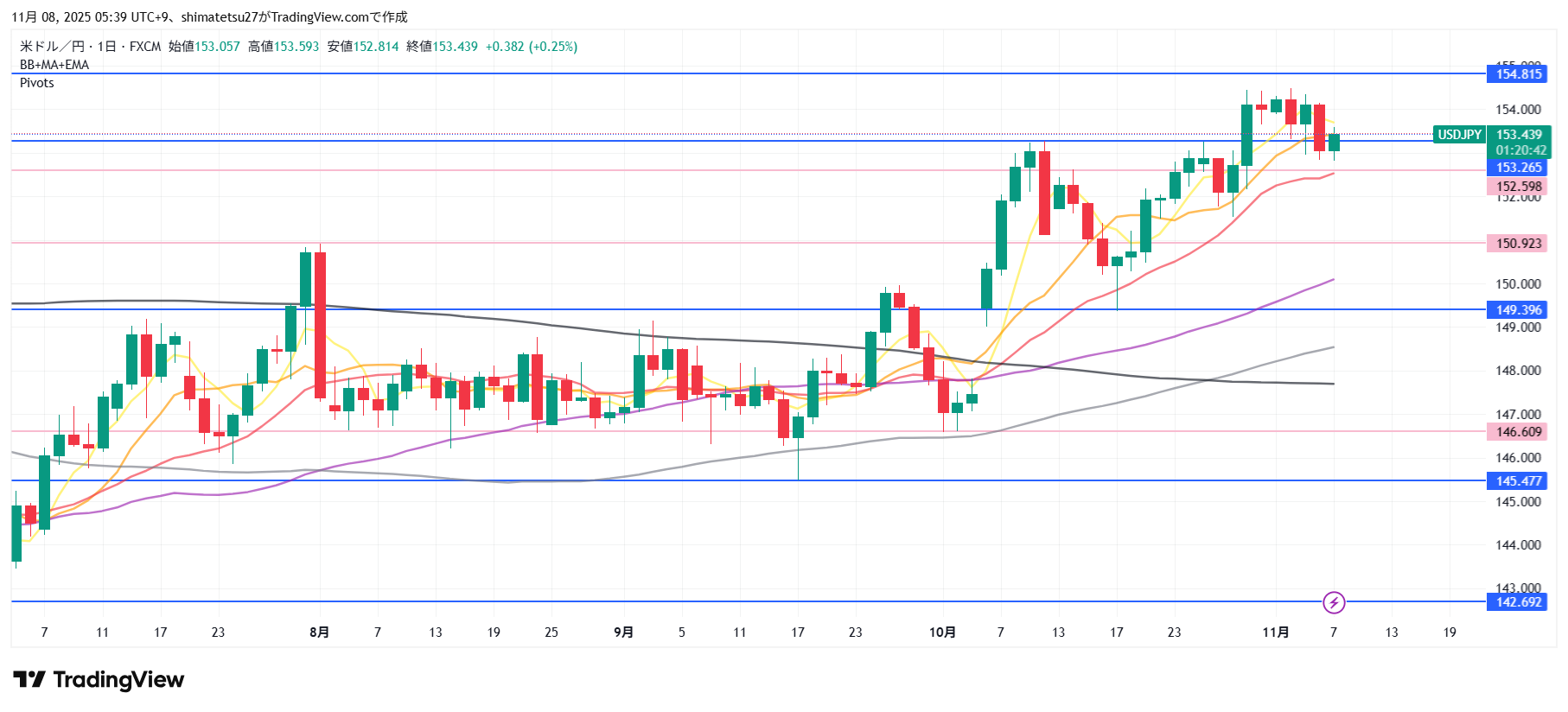Click the 145.477 blue price label

1518,481
